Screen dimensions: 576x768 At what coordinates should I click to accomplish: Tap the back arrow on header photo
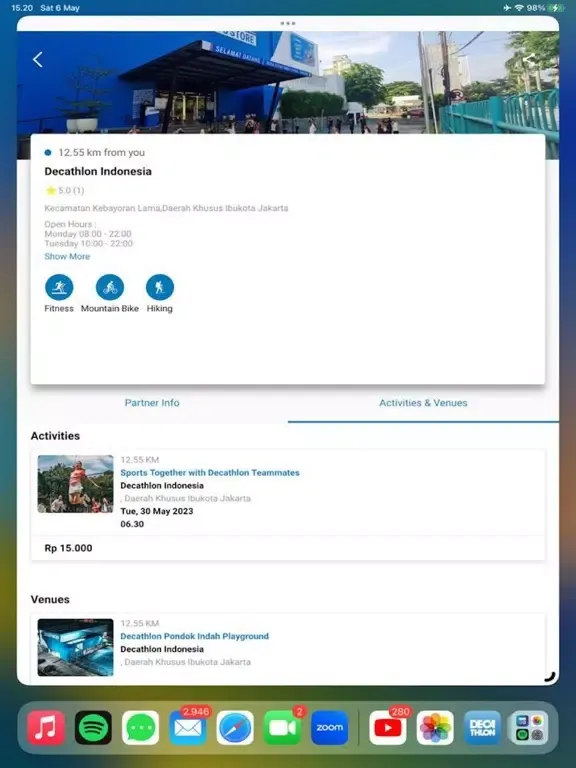tap(38, 60)
